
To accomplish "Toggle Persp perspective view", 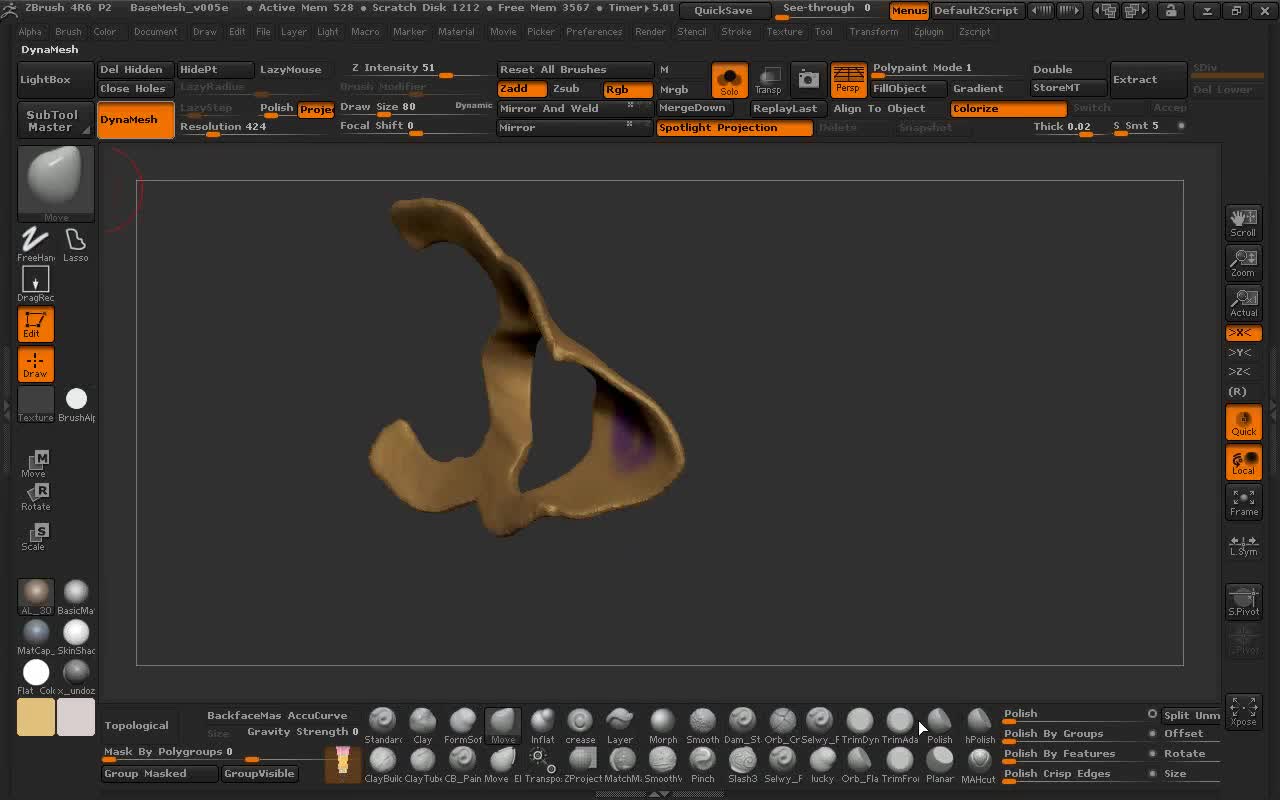I will (x=848, y=80).
